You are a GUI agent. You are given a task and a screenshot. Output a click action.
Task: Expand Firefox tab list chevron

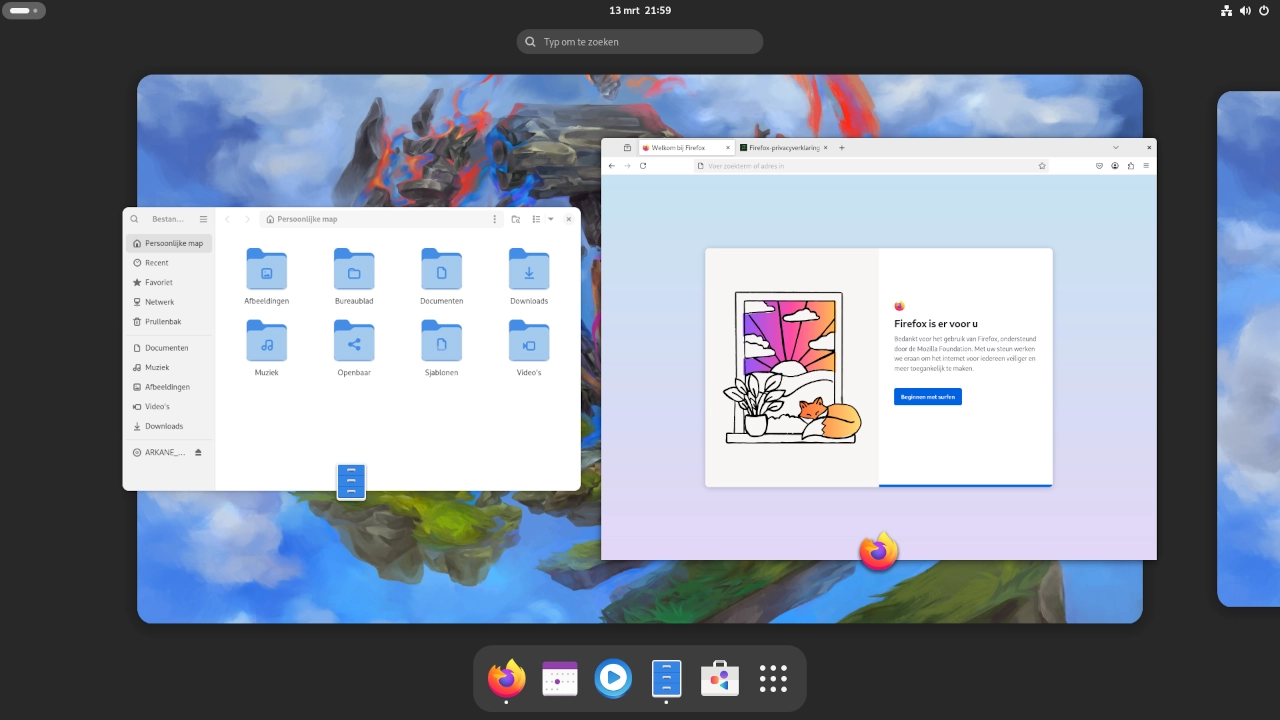coord(1116,147)
